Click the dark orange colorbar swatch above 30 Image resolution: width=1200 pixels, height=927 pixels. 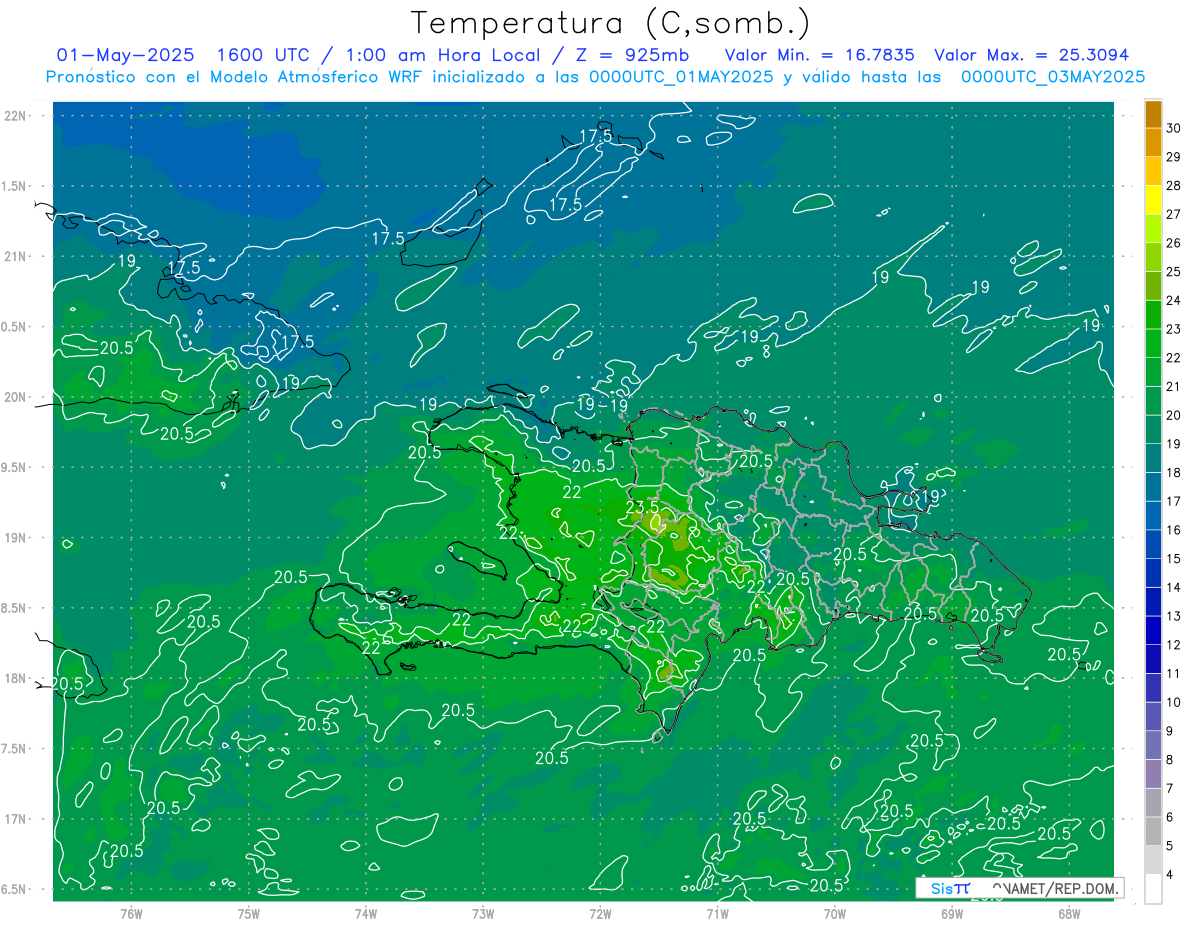coord(1153,114)
